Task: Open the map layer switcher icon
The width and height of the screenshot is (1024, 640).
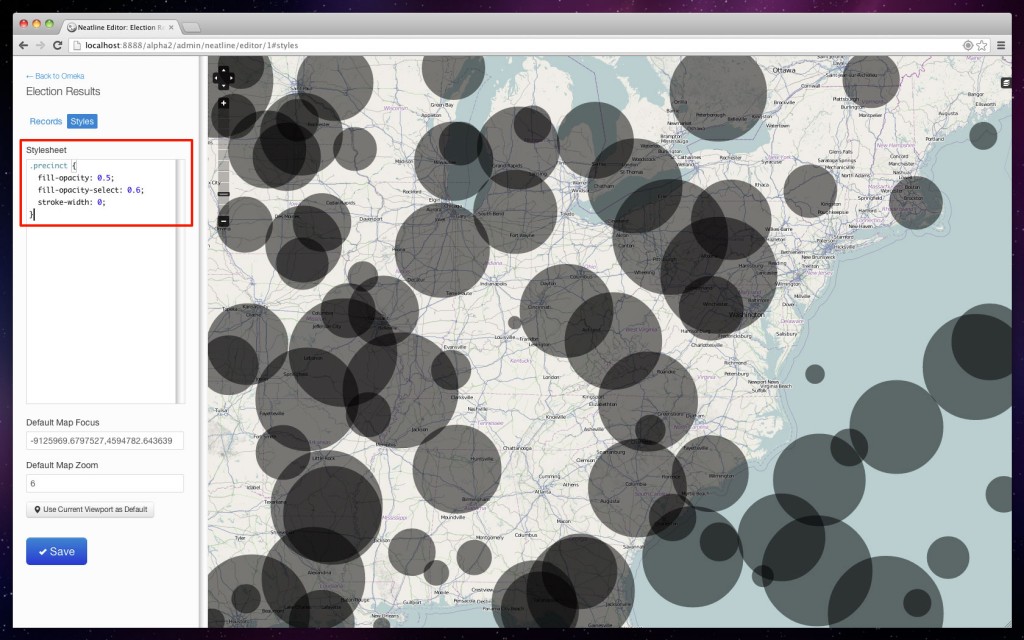Action: [x=1006, y=83]
